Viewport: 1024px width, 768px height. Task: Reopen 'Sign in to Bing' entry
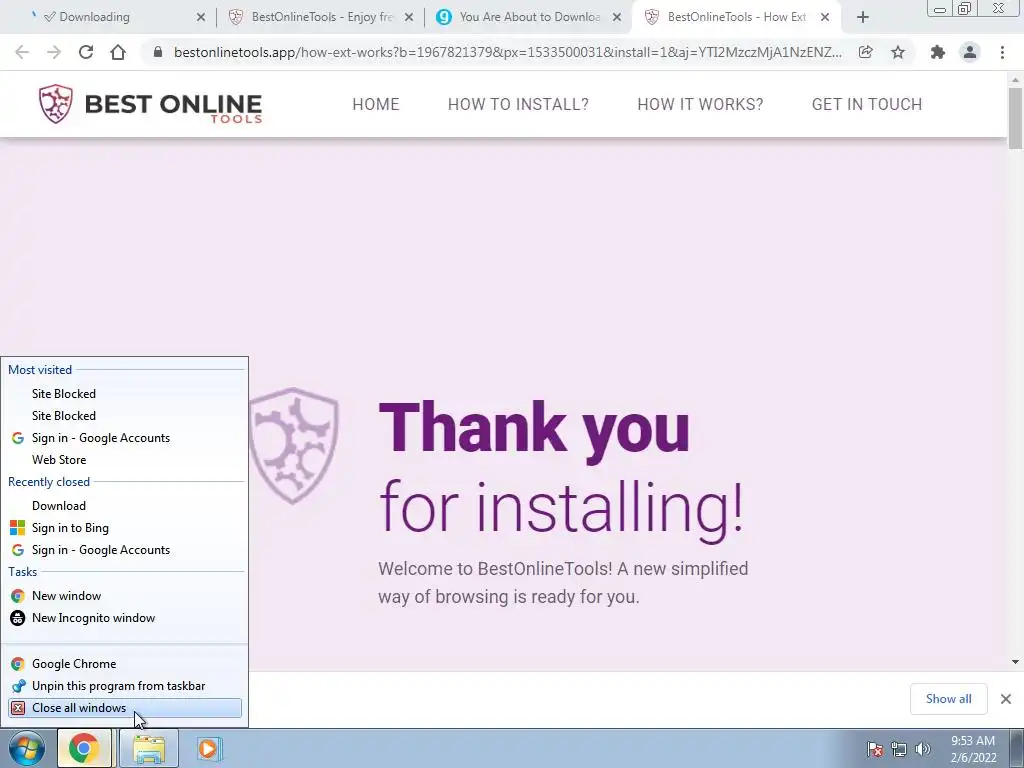[x=125, y=528]
